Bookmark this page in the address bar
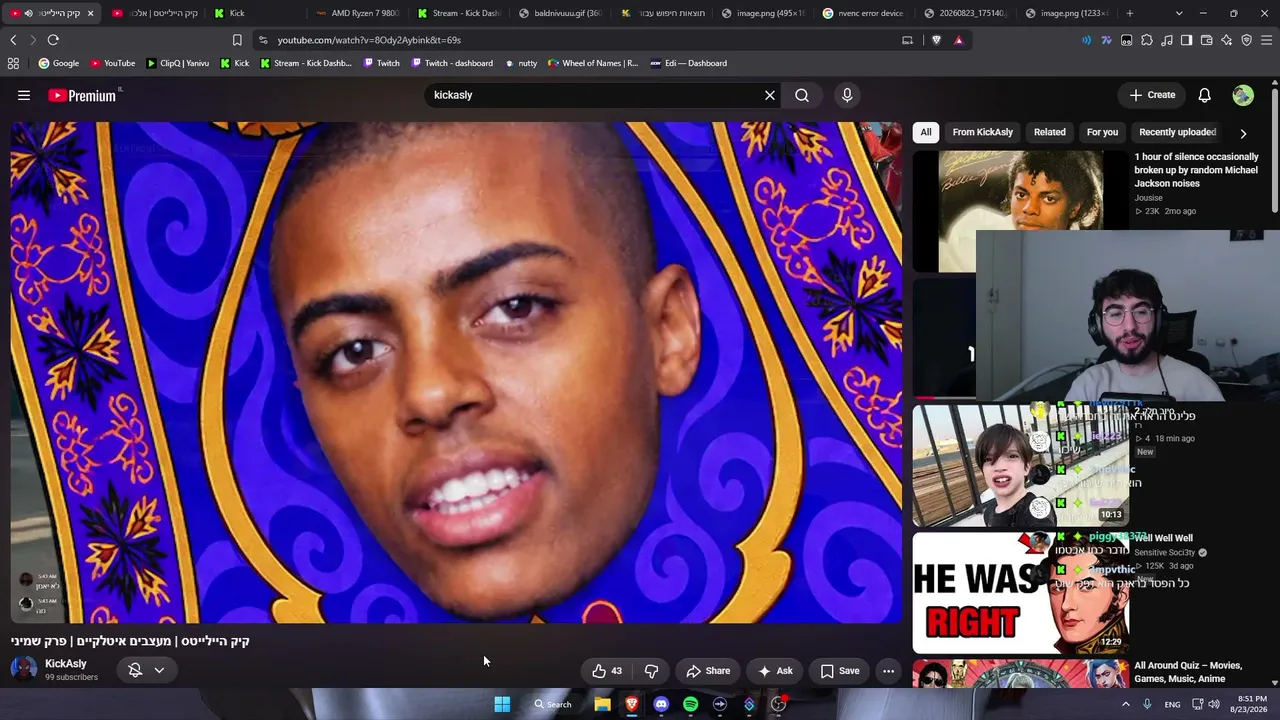Viewport: 1280px width, 720px height. pyautogui.click(x=237, y=40)
